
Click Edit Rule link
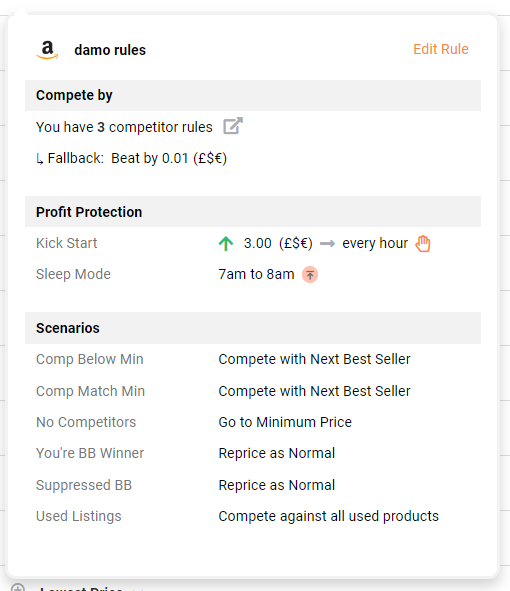click(441, 49)
